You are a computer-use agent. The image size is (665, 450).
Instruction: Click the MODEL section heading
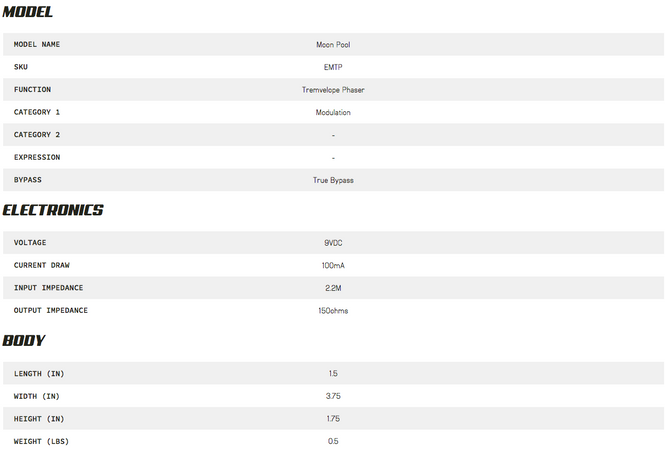coord(28,11)
